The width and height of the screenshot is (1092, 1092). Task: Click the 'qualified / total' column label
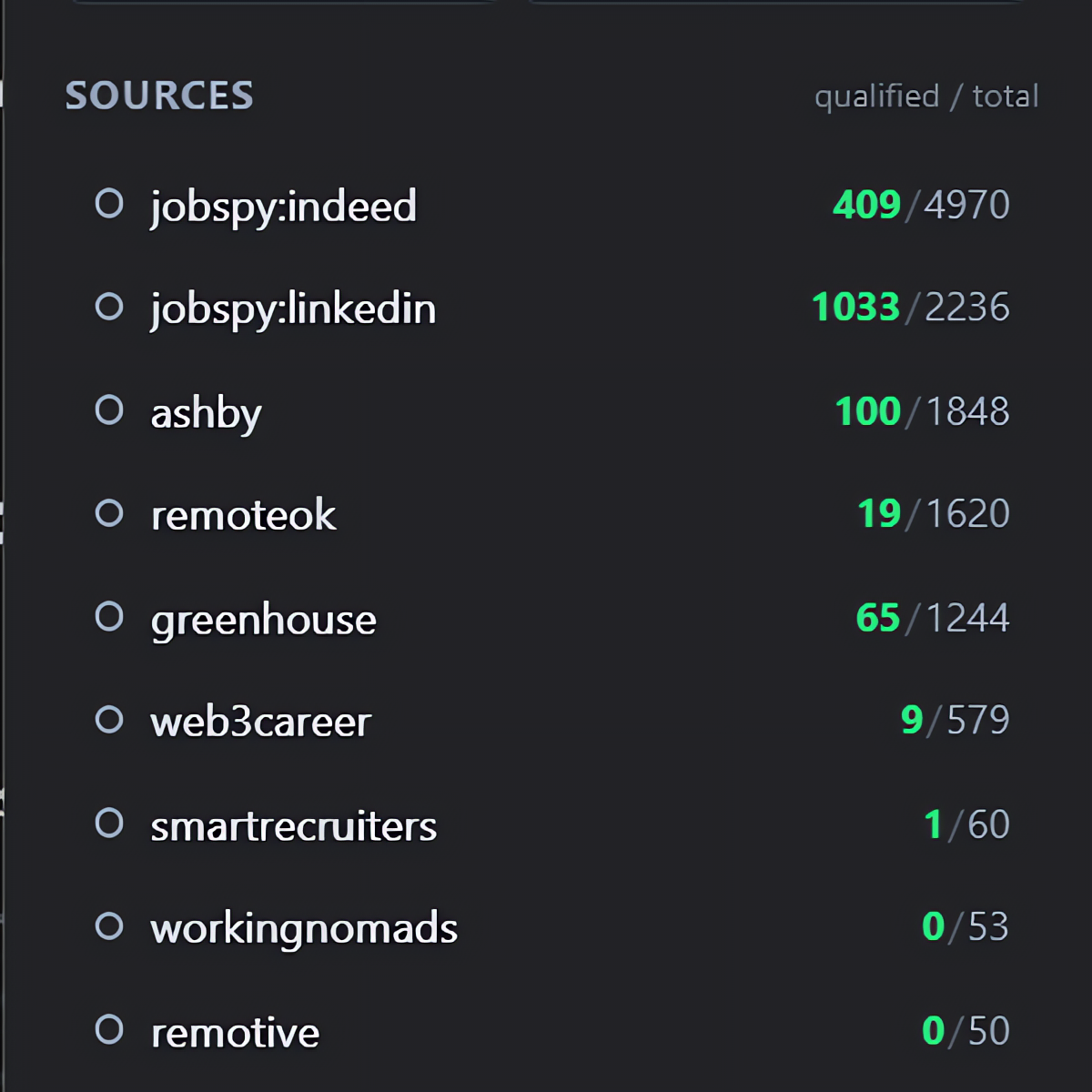click(x=926, y=96)
